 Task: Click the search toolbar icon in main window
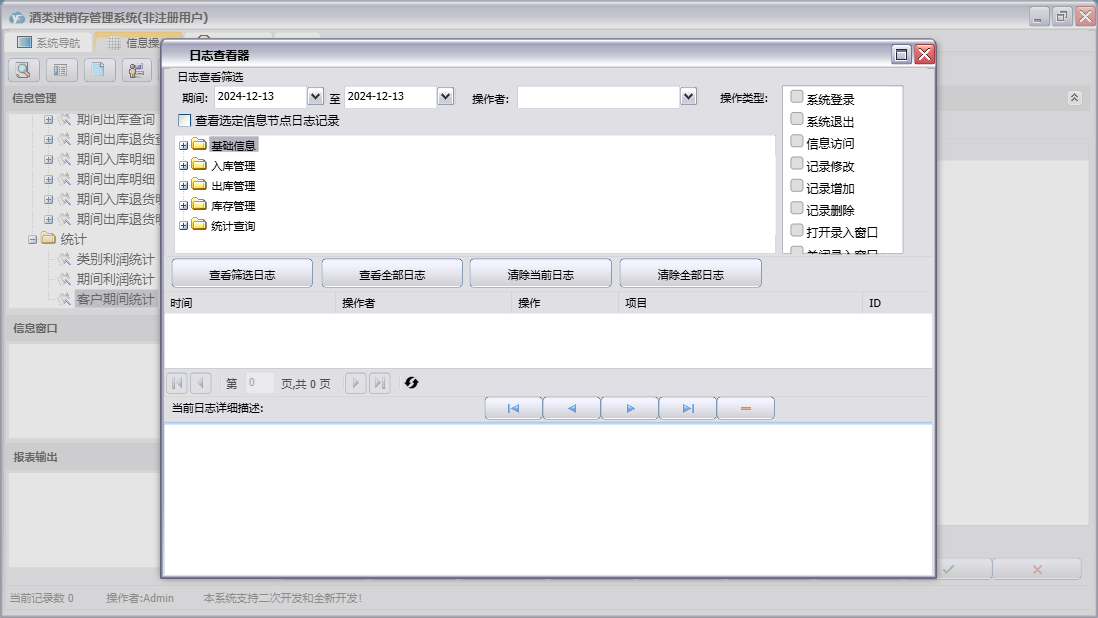point(24,70)
